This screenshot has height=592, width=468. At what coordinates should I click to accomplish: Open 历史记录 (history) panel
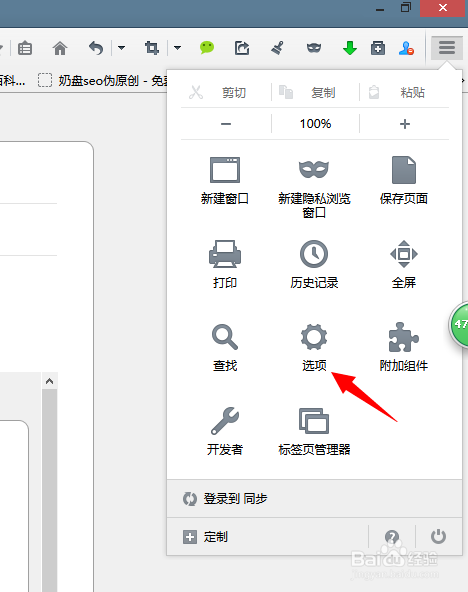(314, 264)
